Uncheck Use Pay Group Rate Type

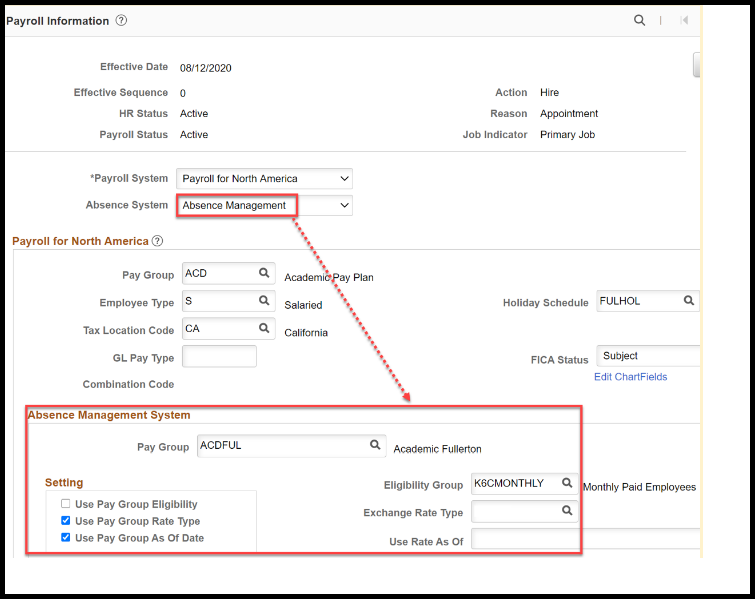pos(65,521)
